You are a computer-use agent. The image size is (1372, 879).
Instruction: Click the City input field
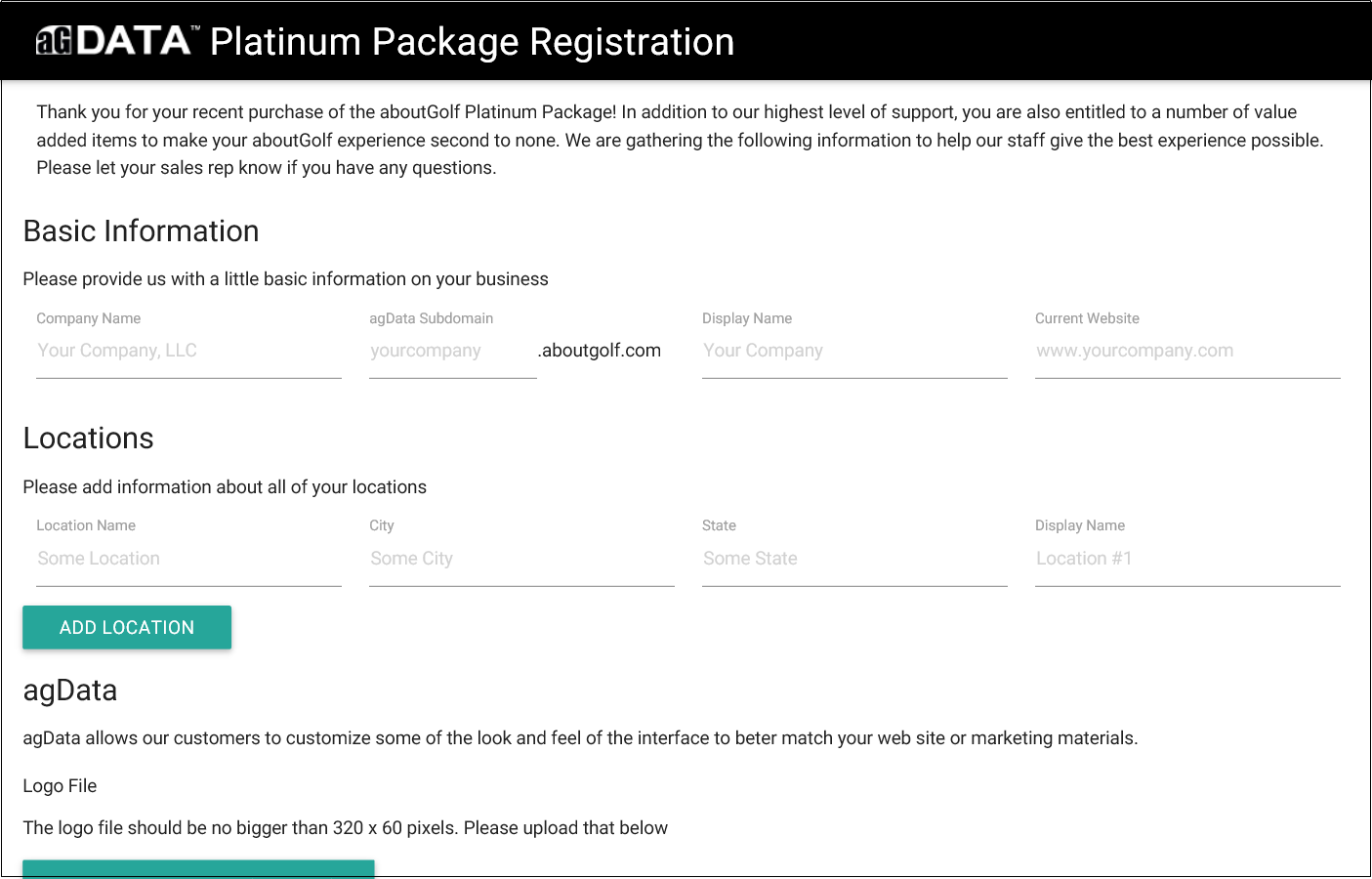point(521,560)
